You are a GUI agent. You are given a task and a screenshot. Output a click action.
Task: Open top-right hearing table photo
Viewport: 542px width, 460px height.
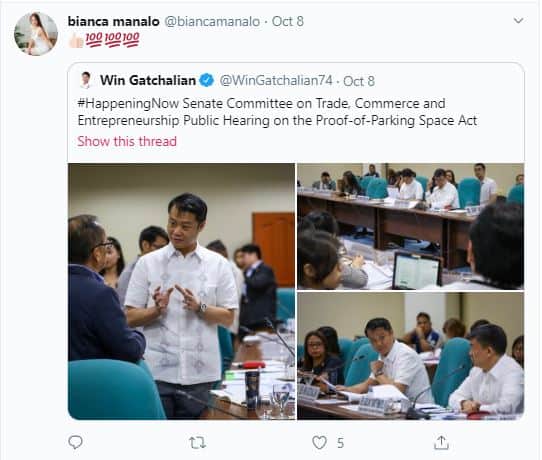[411, 226]
